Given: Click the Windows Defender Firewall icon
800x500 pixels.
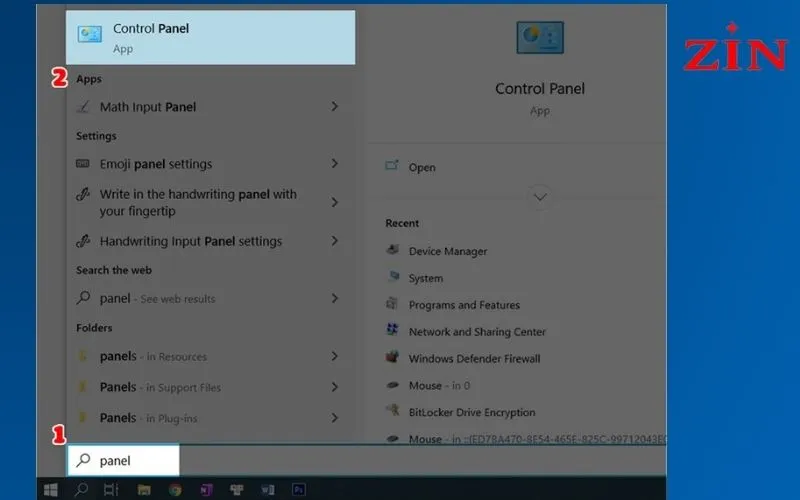Looking at the screenshot, I should click(x=392, y=358).
